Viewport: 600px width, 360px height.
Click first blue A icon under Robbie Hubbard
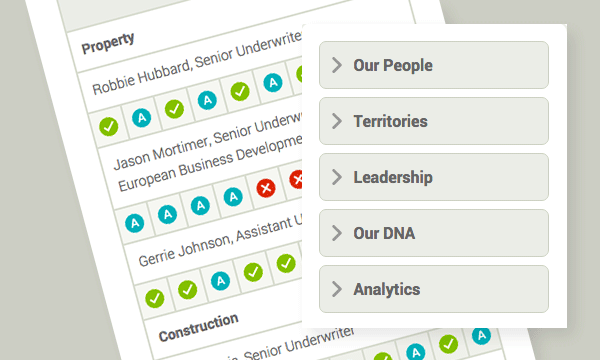point(142,117)
